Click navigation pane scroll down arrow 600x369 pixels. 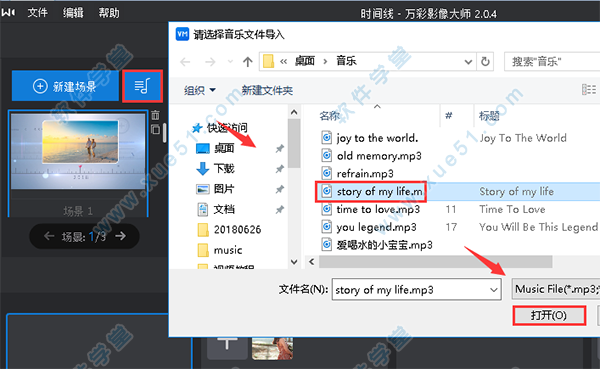point(294,262)
